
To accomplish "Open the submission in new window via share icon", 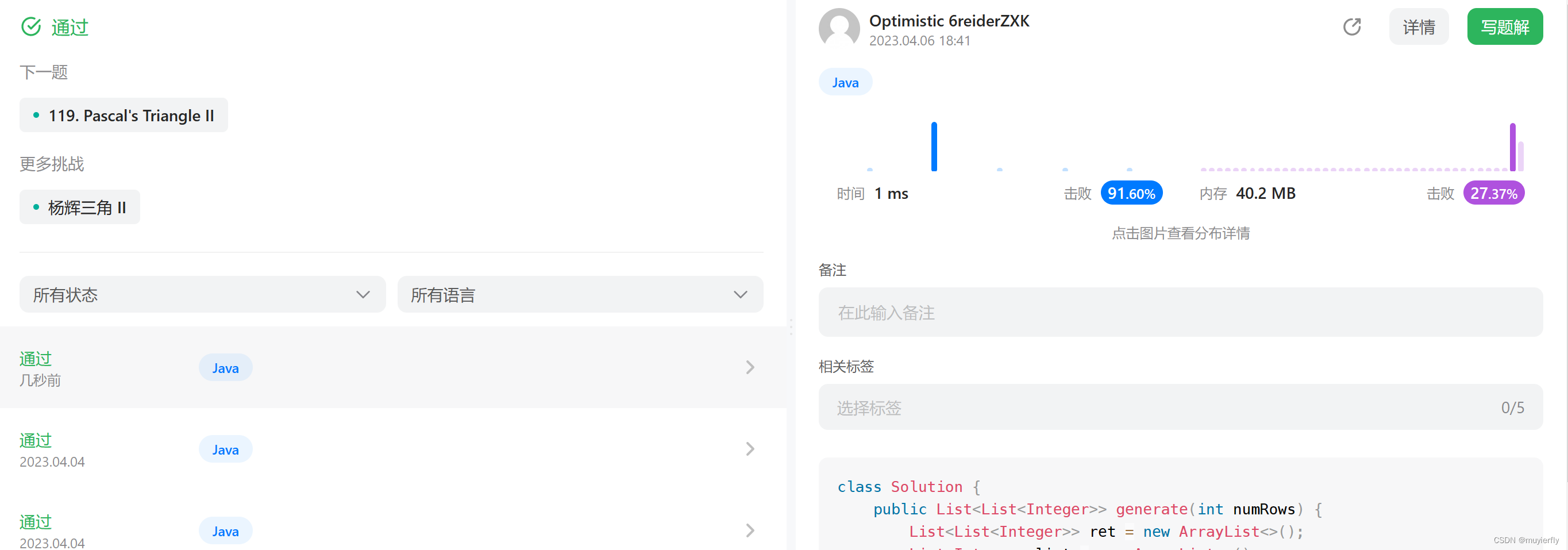I will pos(1353,27).
